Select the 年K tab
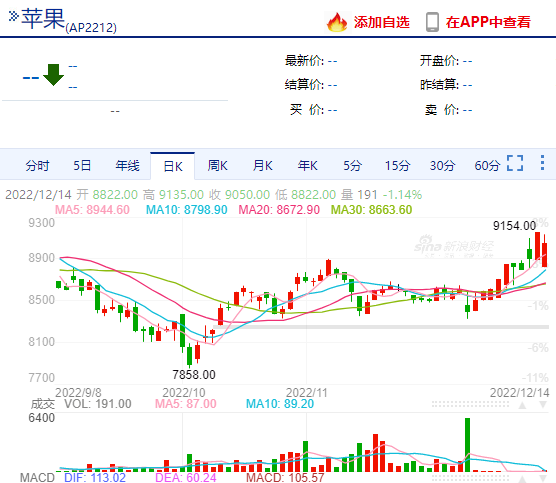 [x=307, y=166]
